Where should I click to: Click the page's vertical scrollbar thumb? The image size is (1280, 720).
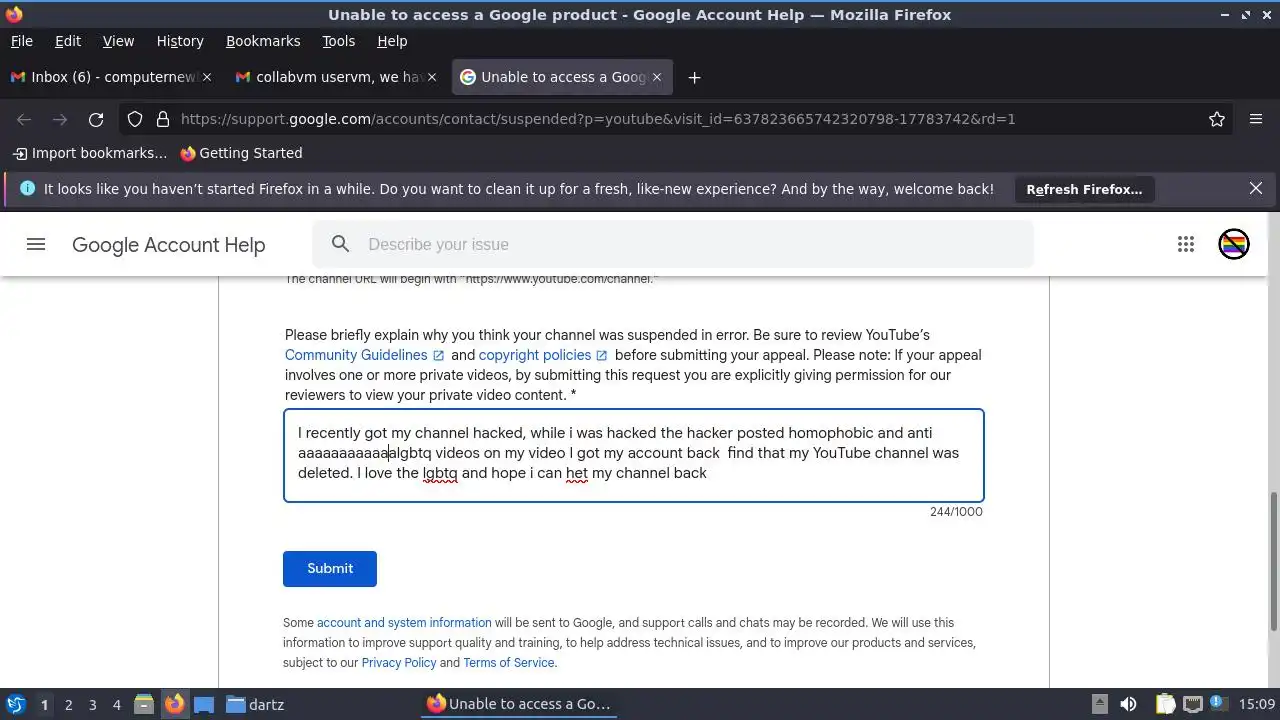coord(1273,561)
